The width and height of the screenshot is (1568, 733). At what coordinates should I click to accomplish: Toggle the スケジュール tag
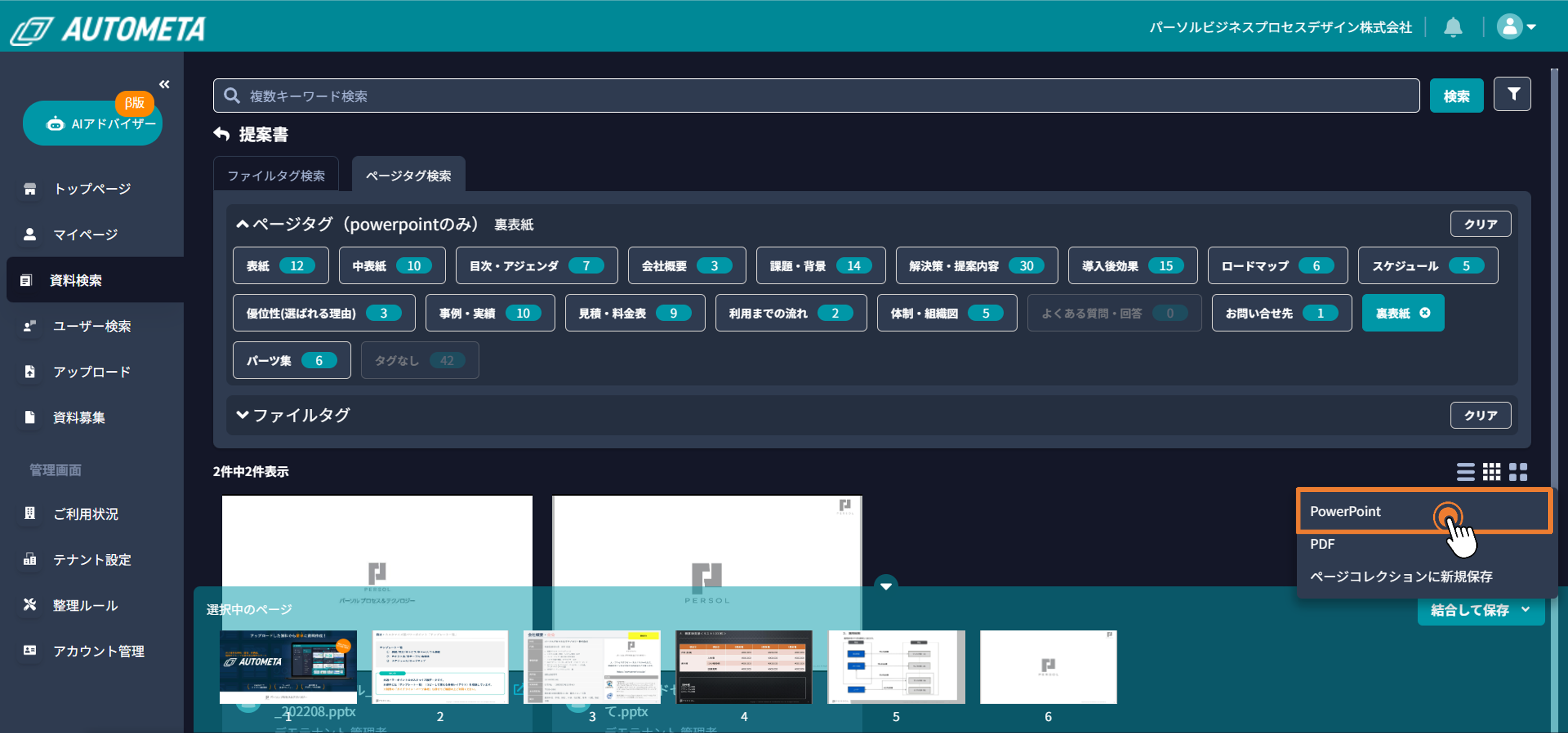[x=1427, y=265]
